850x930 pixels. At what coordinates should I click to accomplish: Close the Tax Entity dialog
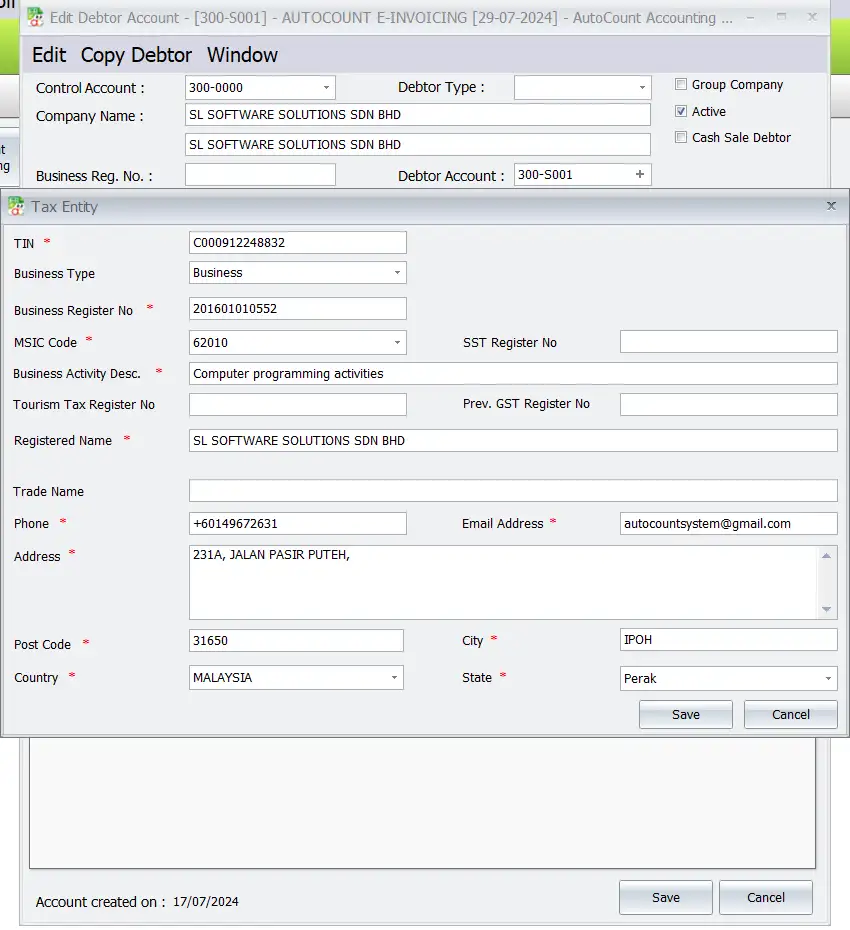pos(831,206)
